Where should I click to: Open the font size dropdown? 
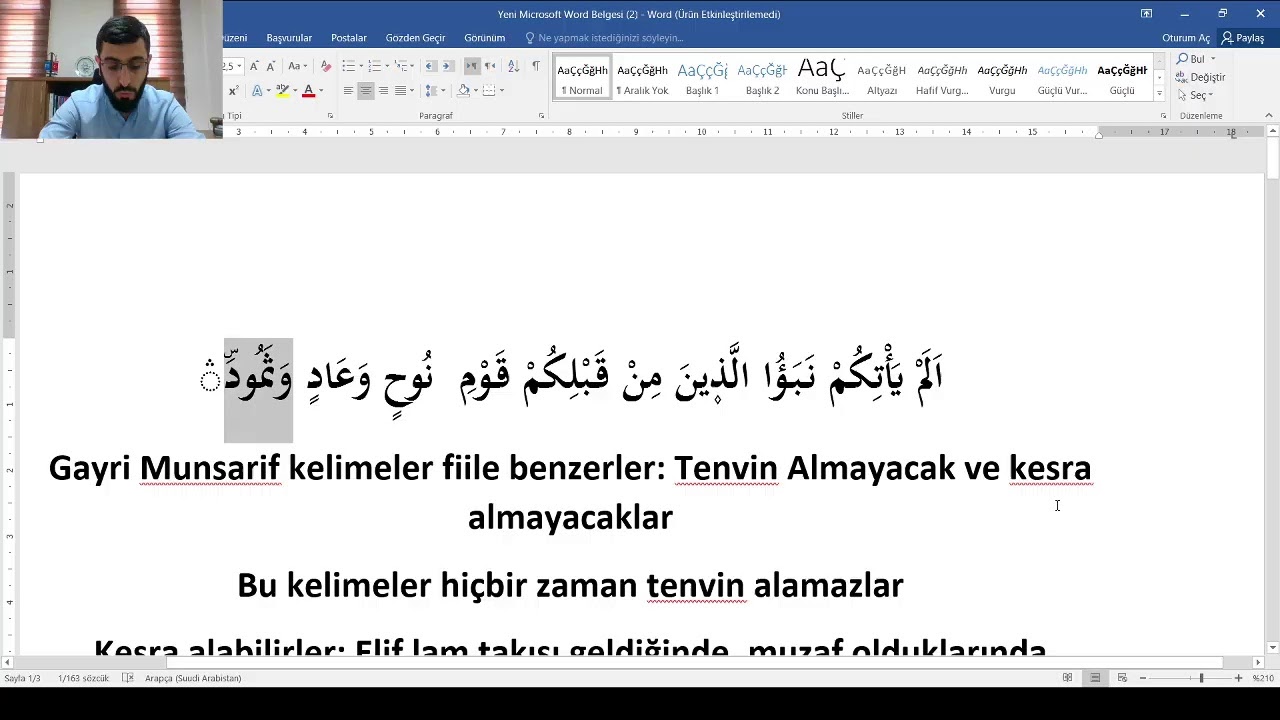point(239,66)
